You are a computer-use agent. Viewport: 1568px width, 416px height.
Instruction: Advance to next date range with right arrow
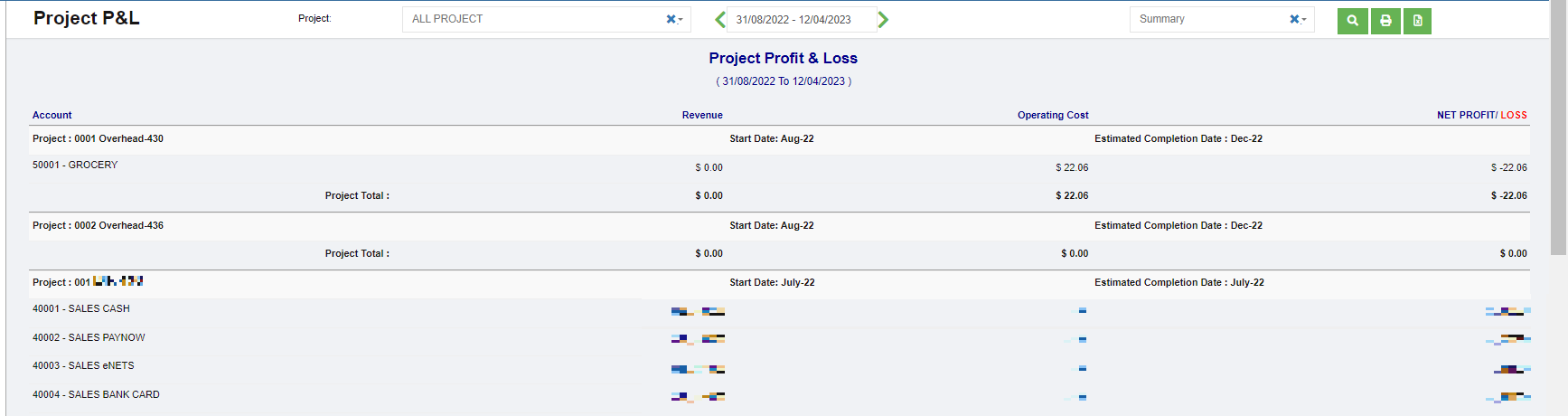(883, 20)
